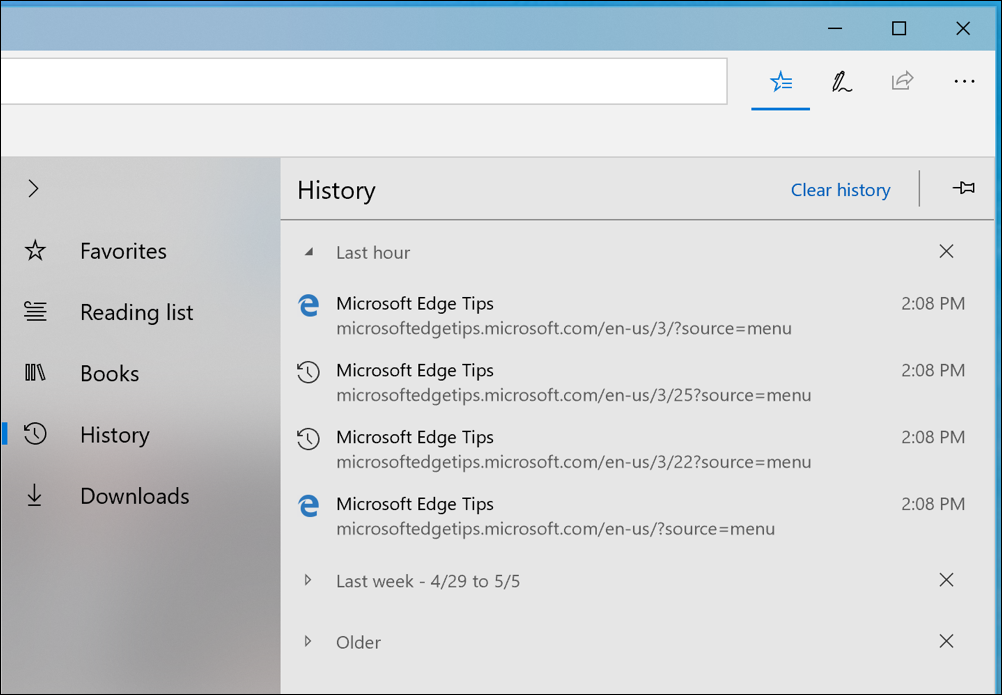1002x695 pixels.
Task: Click the Share icon in toolbar
Action: 902,80
